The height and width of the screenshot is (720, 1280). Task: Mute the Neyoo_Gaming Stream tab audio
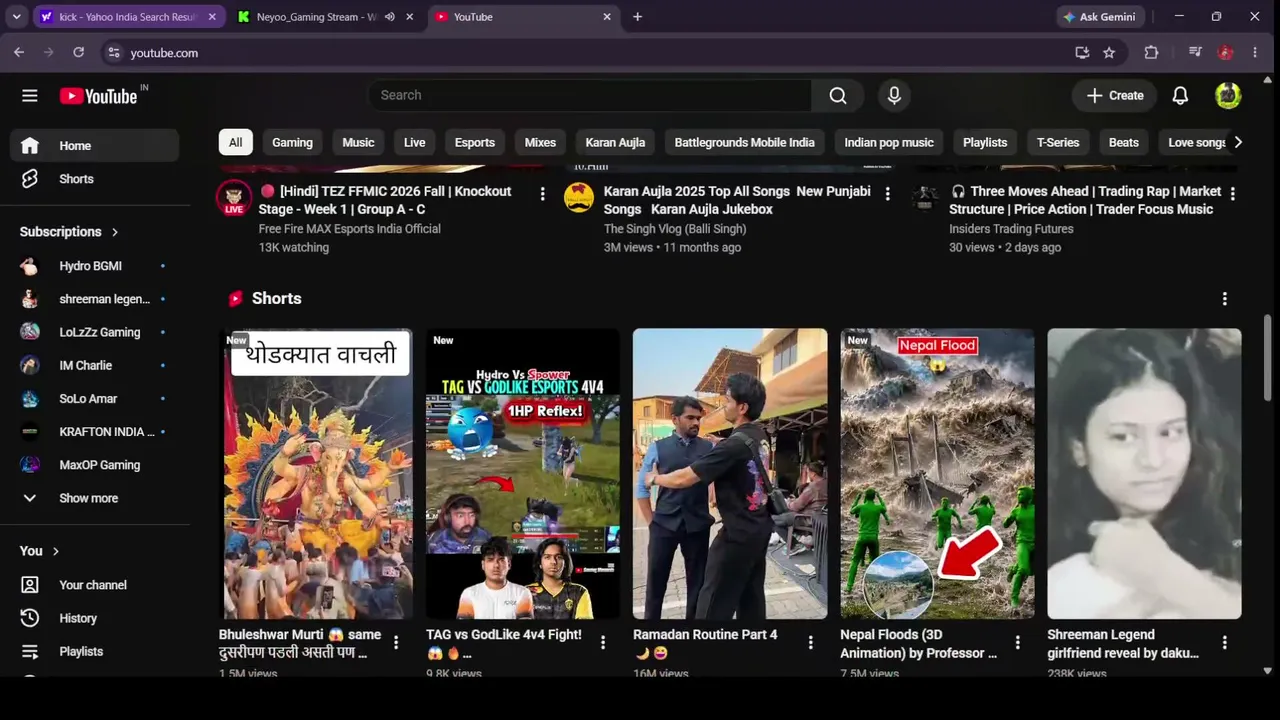(389, 16)
